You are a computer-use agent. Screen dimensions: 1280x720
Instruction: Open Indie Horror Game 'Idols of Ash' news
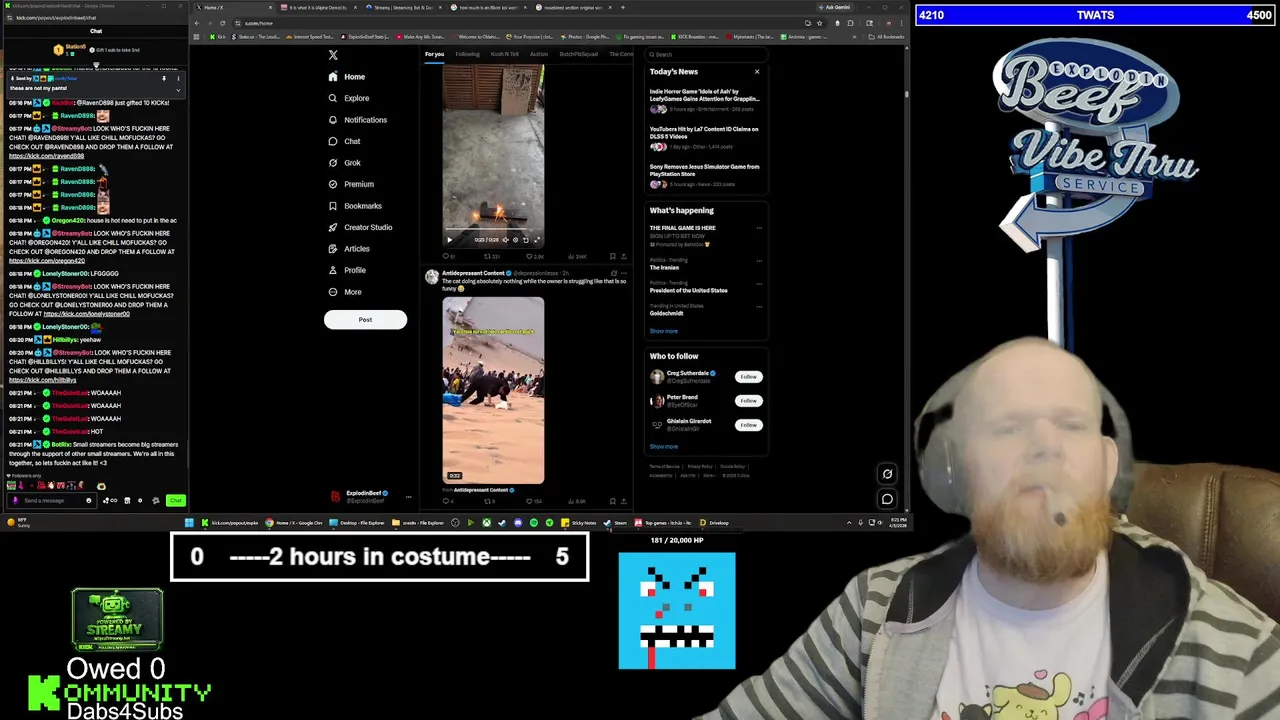(x=705, y=99)
